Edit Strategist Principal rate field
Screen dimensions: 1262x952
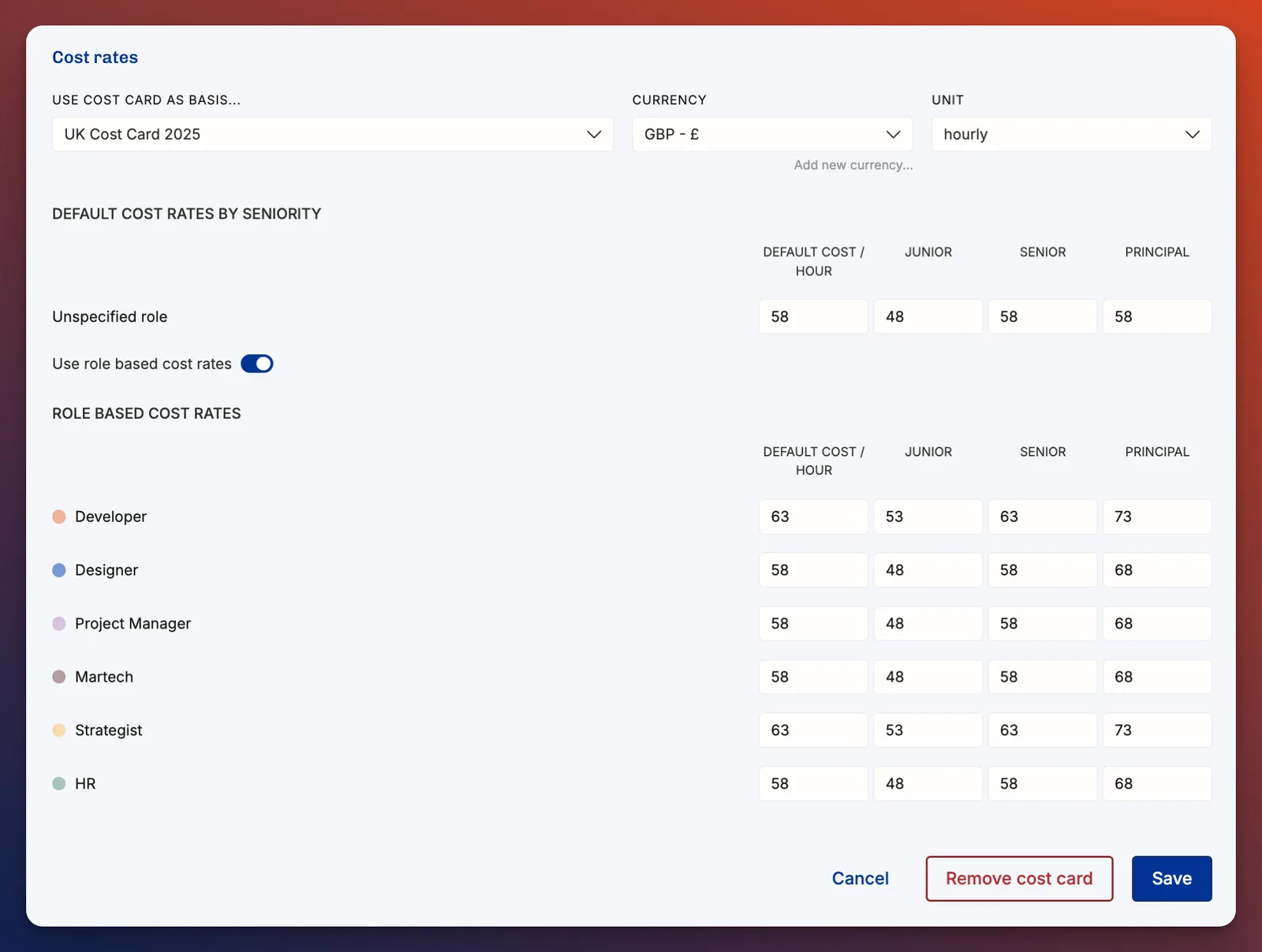1157,730
